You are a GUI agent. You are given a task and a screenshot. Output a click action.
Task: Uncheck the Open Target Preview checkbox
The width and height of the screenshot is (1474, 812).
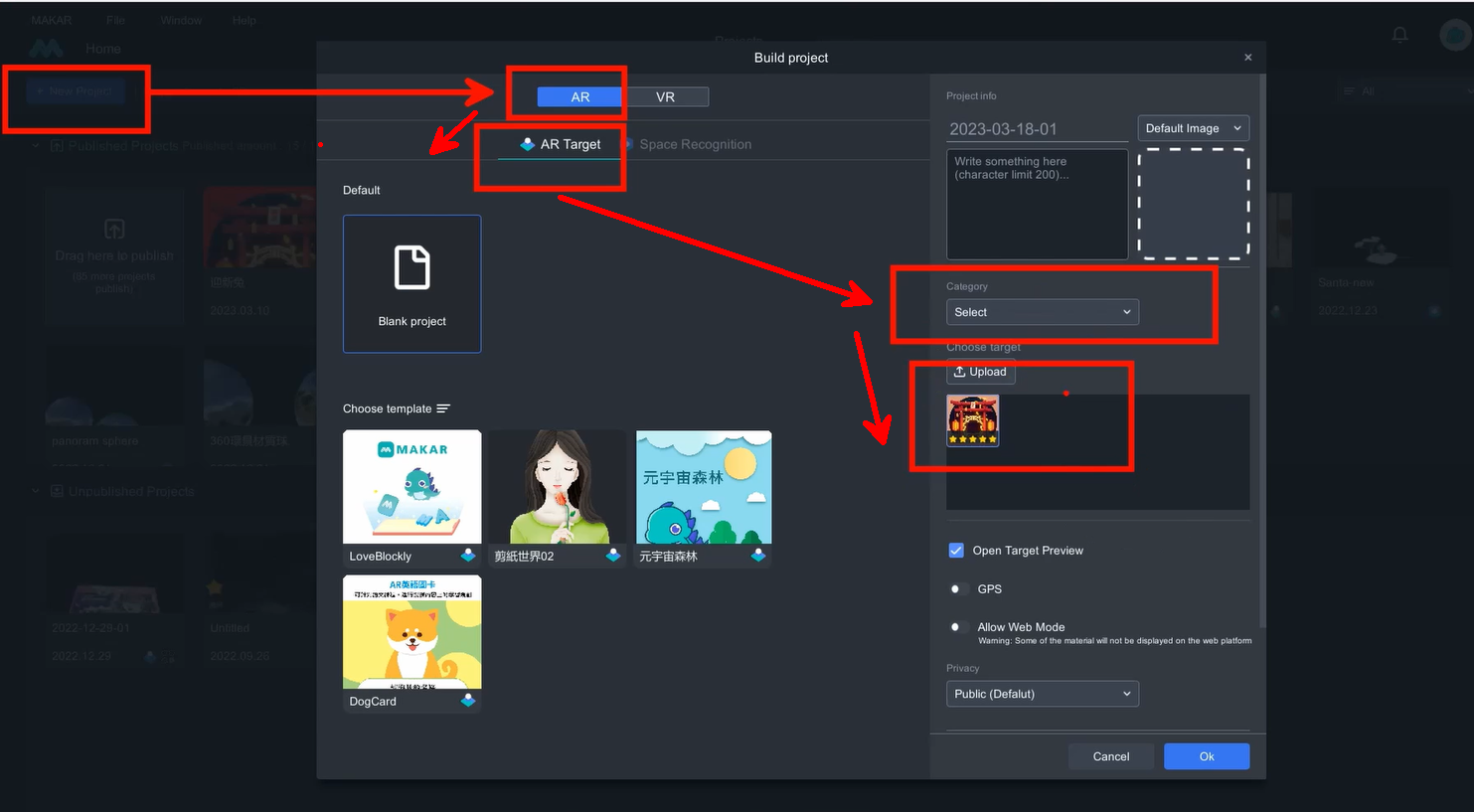pyautogui.click(x=956, y=551)
